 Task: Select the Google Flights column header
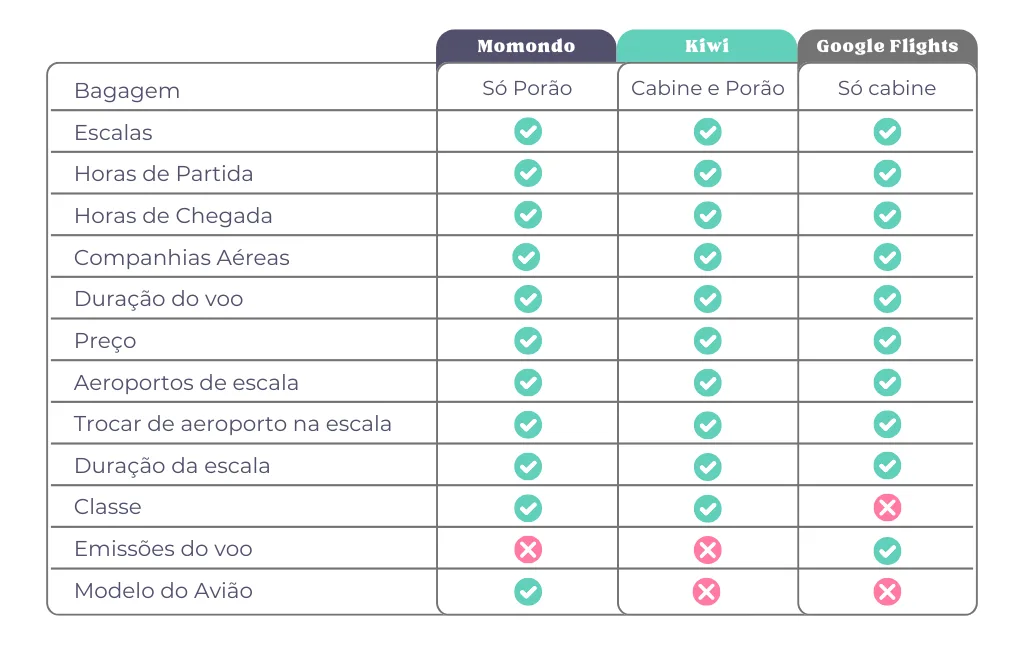pyautogui.click(x=887, y=46)
